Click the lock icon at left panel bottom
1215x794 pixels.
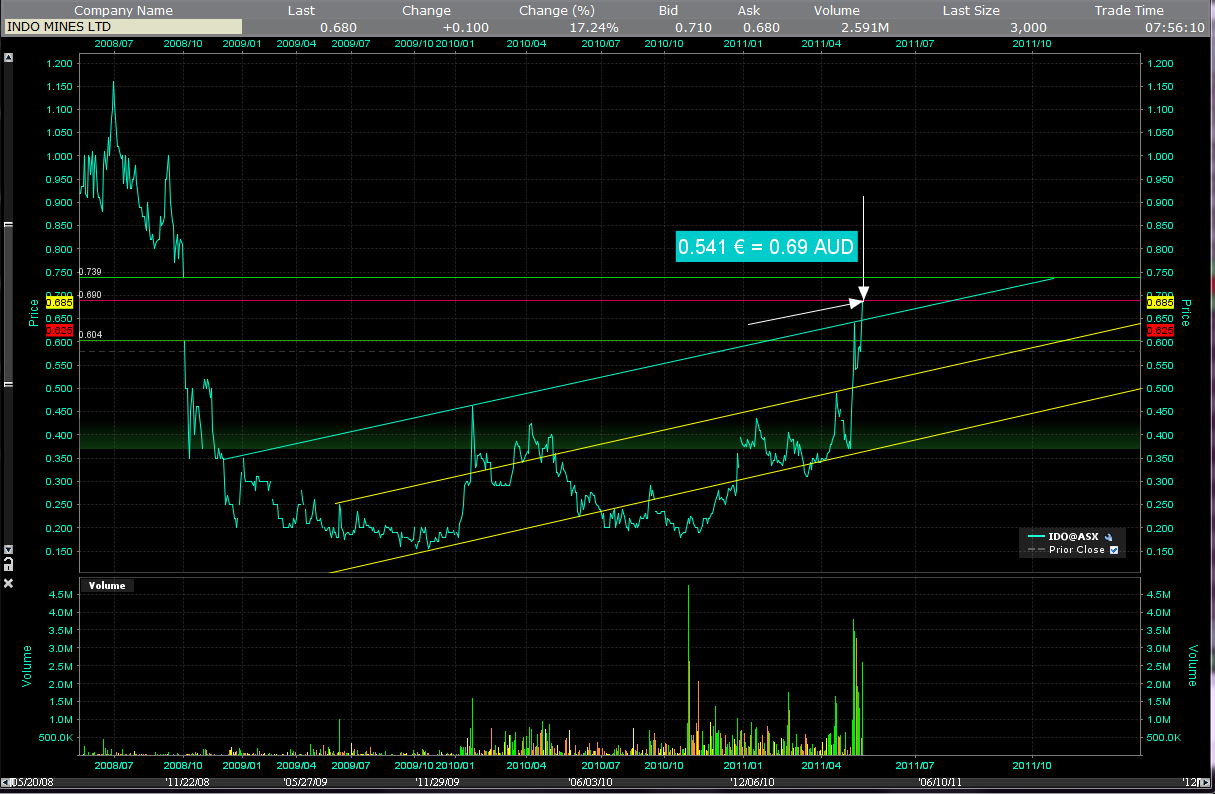9,566
